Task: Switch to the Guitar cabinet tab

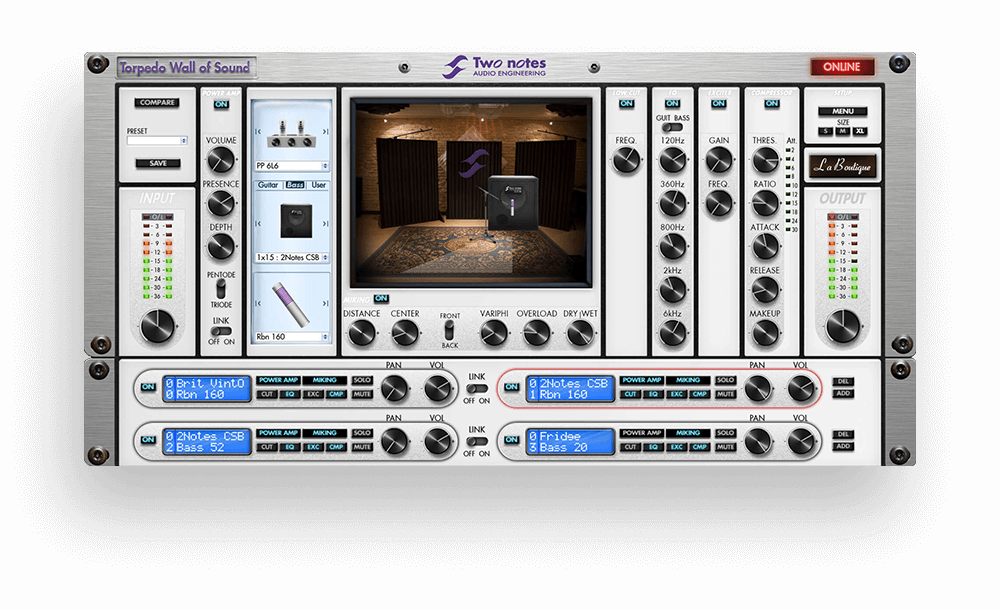Action: tap(268, 185)
